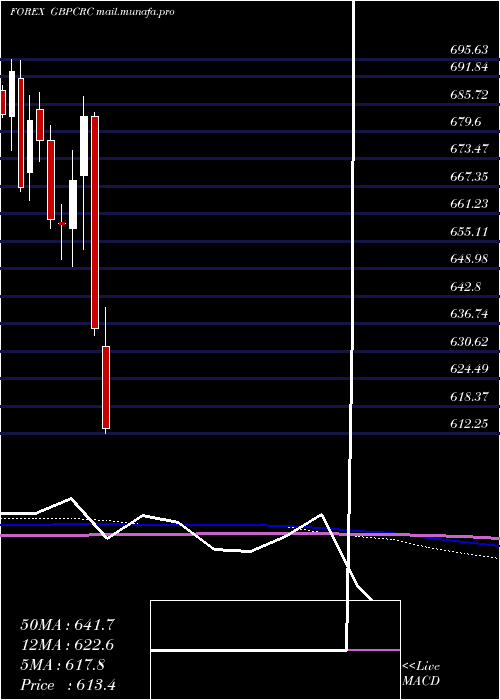Viewport: 500px width, 700px height.
Task: Click the 612.25 price level label
Action: click(x=469, y=424)
